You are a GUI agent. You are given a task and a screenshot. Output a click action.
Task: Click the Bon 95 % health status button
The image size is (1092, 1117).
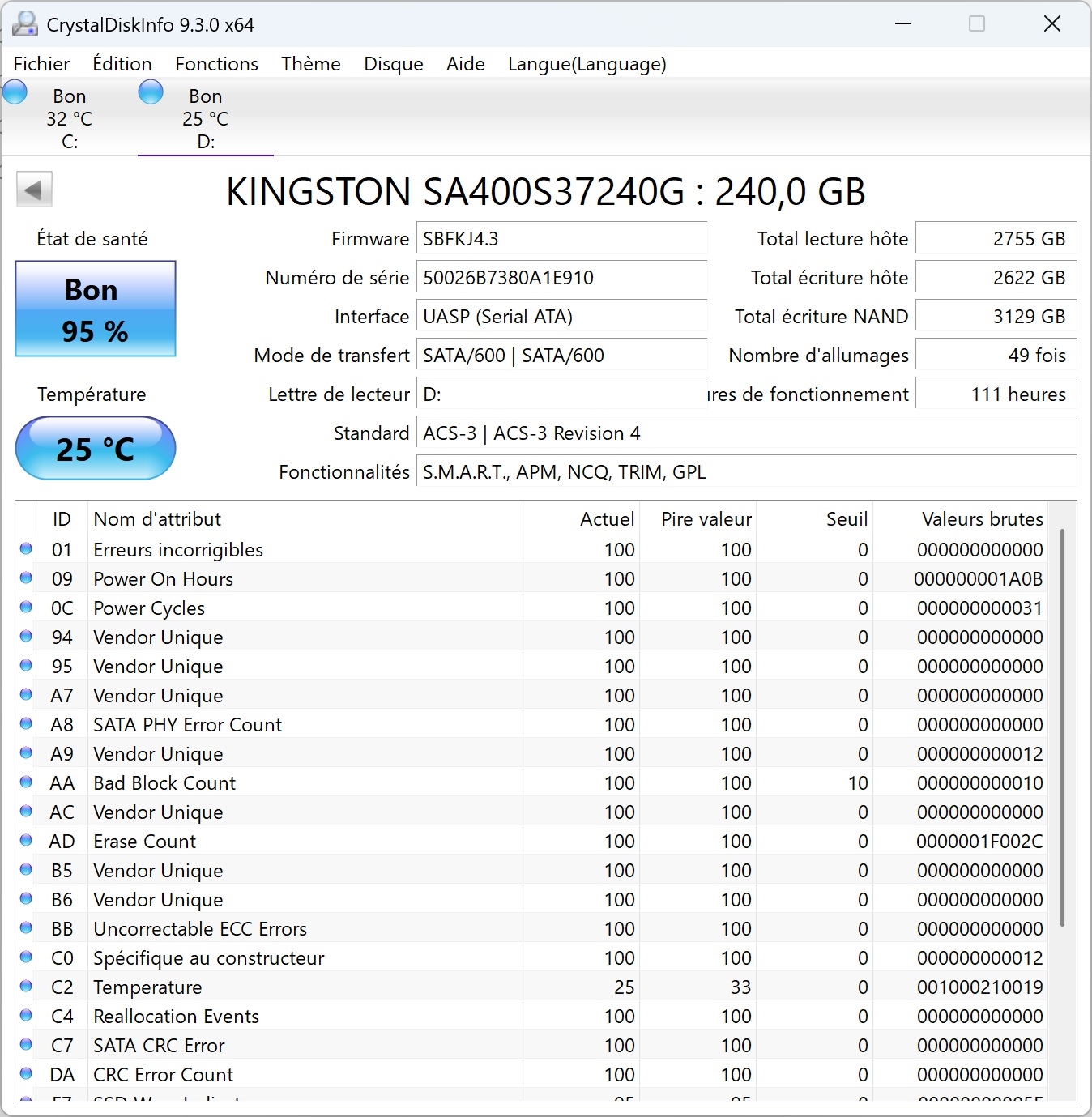[x=96, y=309]
